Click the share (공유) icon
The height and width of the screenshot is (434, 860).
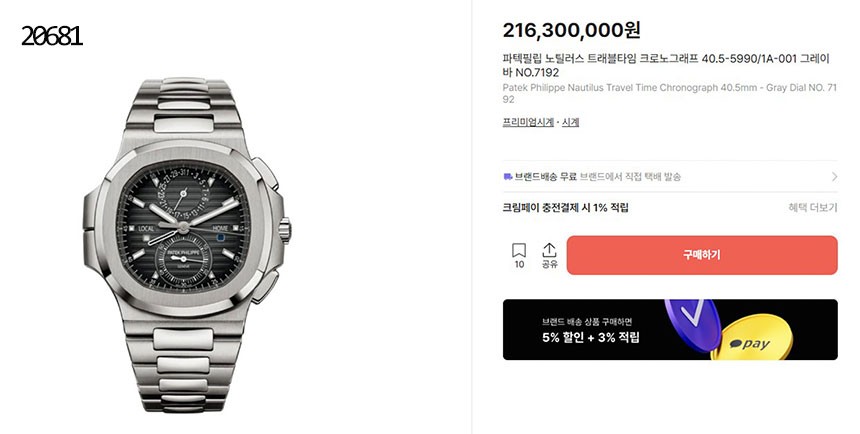(549, 250)
